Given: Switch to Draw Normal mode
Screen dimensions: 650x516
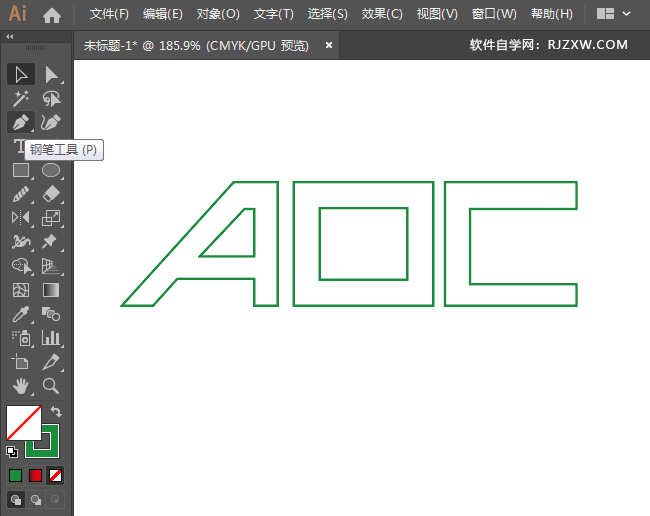Looking at the screenshot, I should (x=16, y=500).
